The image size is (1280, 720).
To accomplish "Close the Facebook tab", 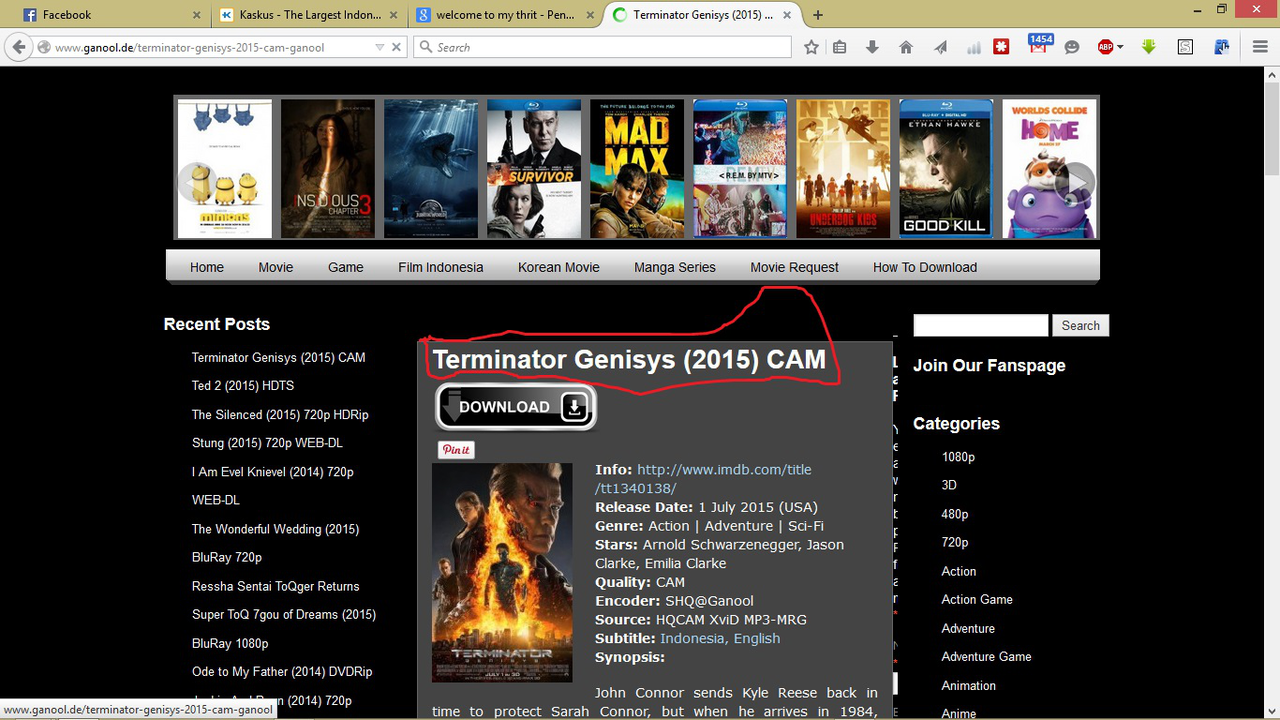I will tap(196, 15).
